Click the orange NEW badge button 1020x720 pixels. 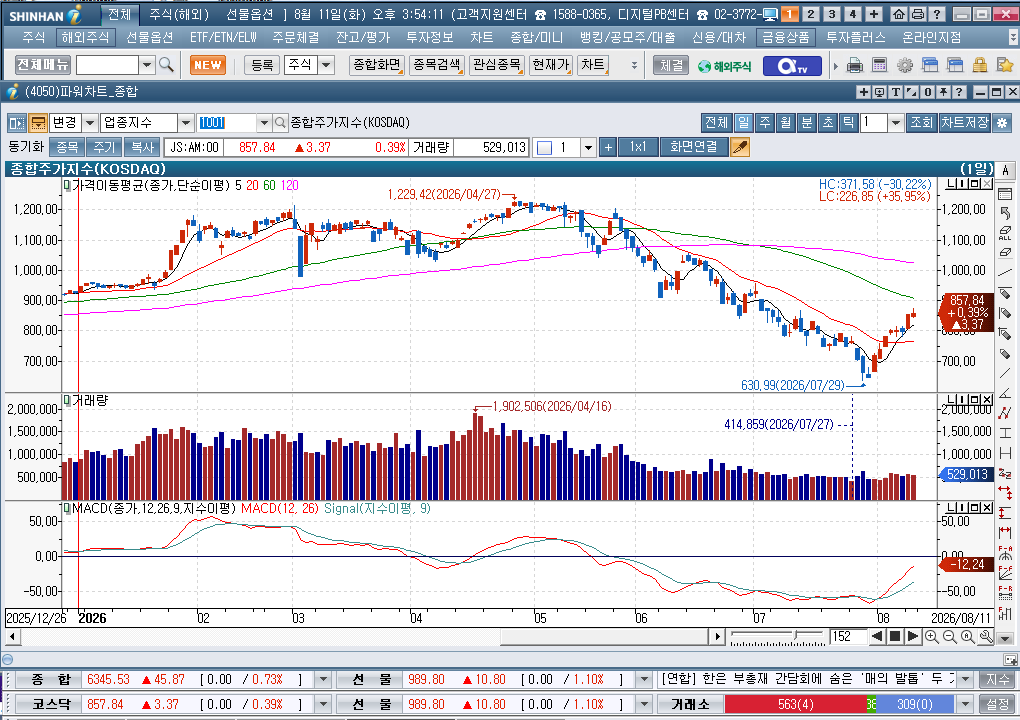[208, 65]
